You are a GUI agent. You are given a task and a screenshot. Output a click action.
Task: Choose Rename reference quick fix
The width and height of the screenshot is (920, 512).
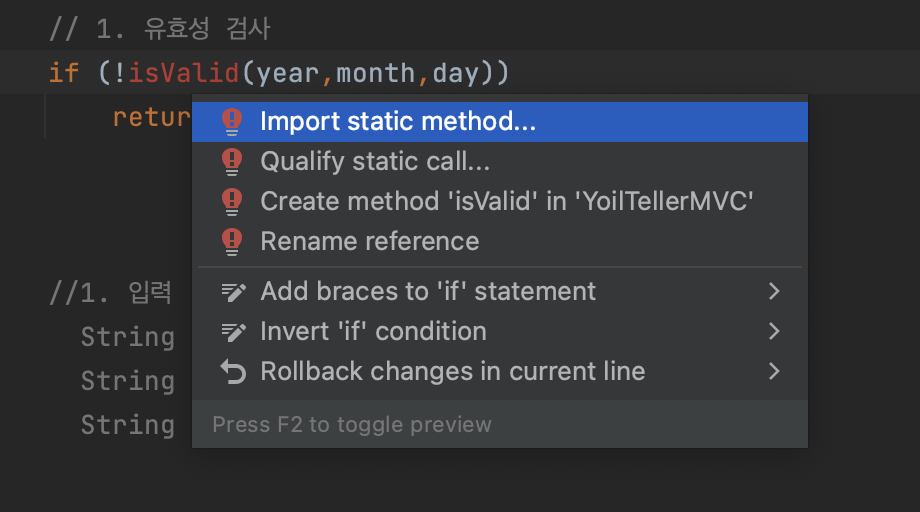click(500, 241)
